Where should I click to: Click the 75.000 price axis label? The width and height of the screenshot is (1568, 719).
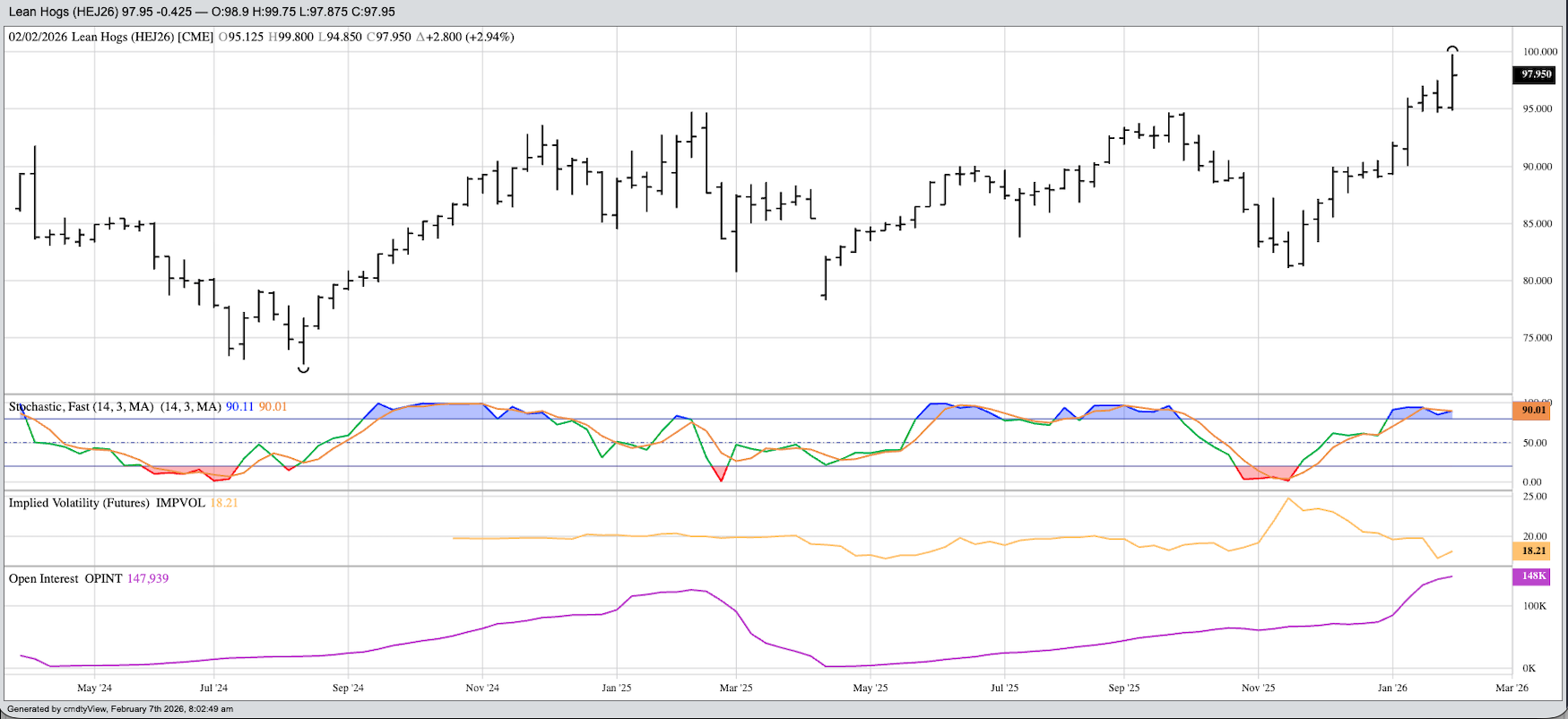pos(1537,338)
